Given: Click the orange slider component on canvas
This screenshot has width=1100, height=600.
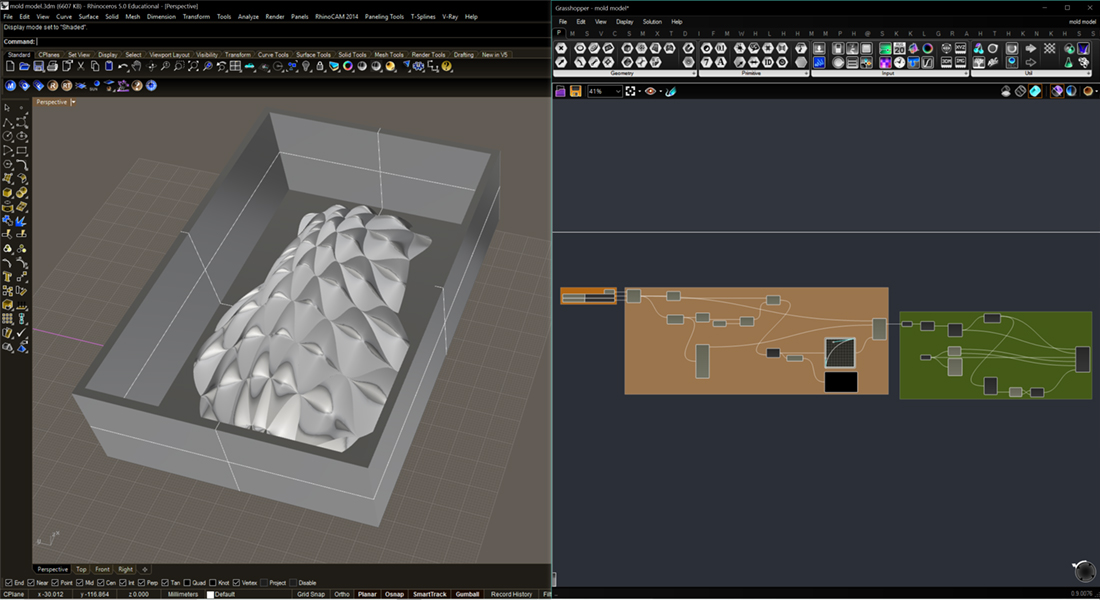Looking at the screenshot, I should (589, 296).
